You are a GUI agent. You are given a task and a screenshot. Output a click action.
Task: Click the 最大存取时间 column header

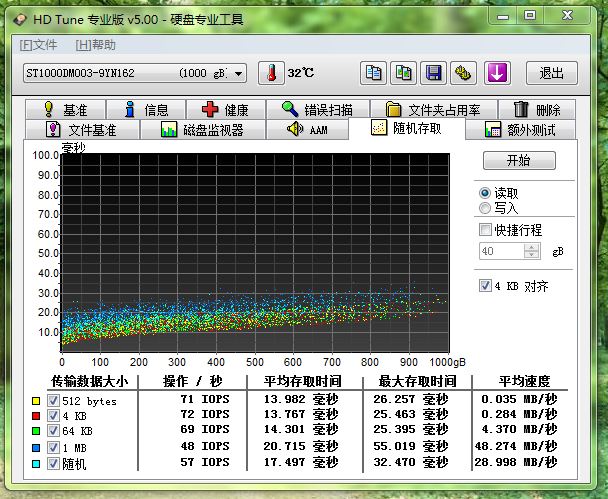click(417, 381)
